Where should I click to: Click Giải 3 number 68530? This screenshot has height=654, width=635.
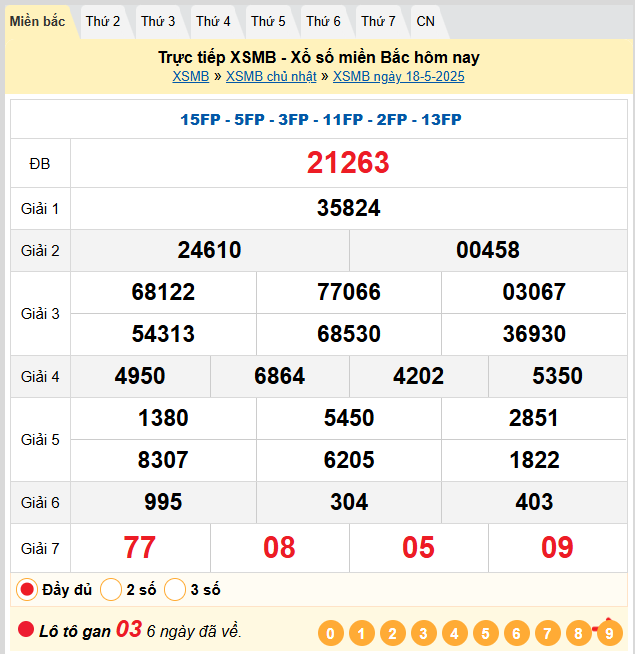(349, 334)
